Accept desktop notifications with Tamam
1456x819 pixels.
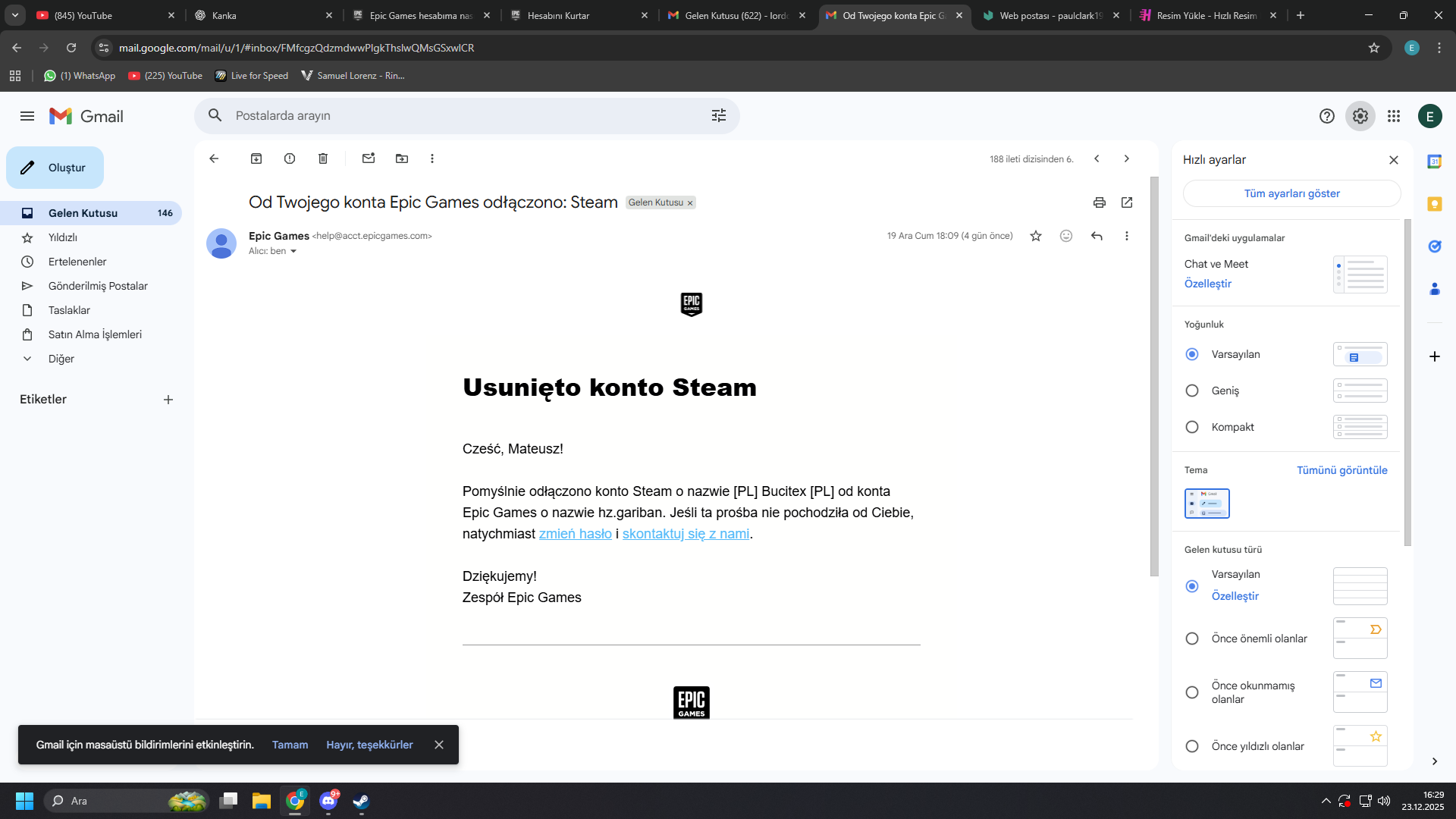(x=290, y=745)
